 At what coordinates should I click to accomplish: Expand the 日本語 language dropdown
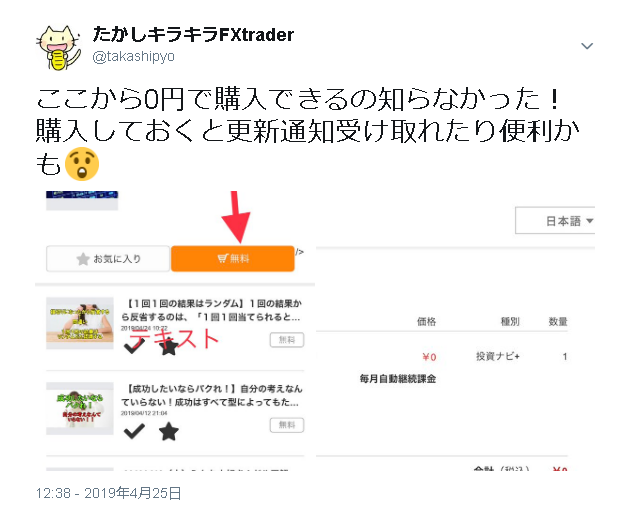(x=555, y=220)
